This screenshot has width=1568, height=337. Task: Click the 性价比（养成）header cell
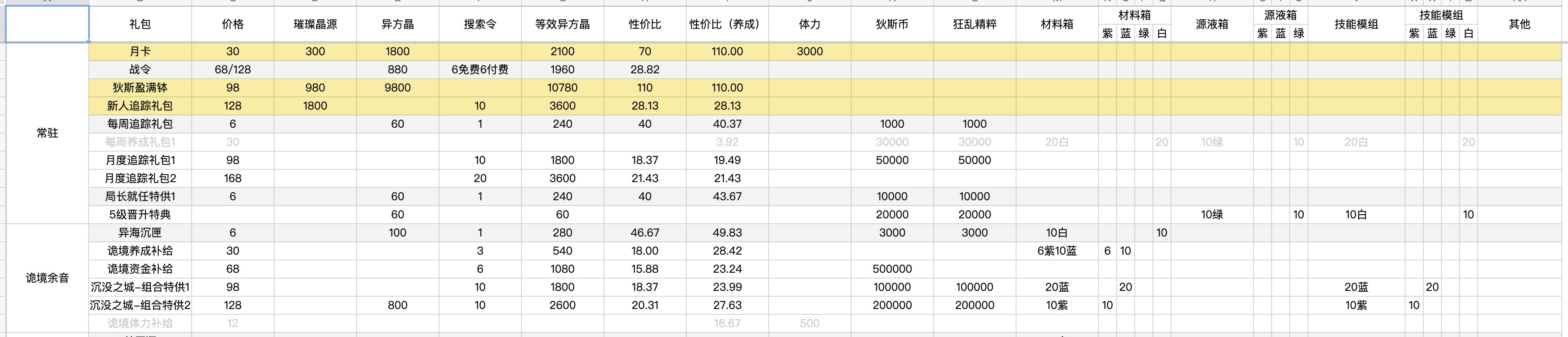coord(728,24)
